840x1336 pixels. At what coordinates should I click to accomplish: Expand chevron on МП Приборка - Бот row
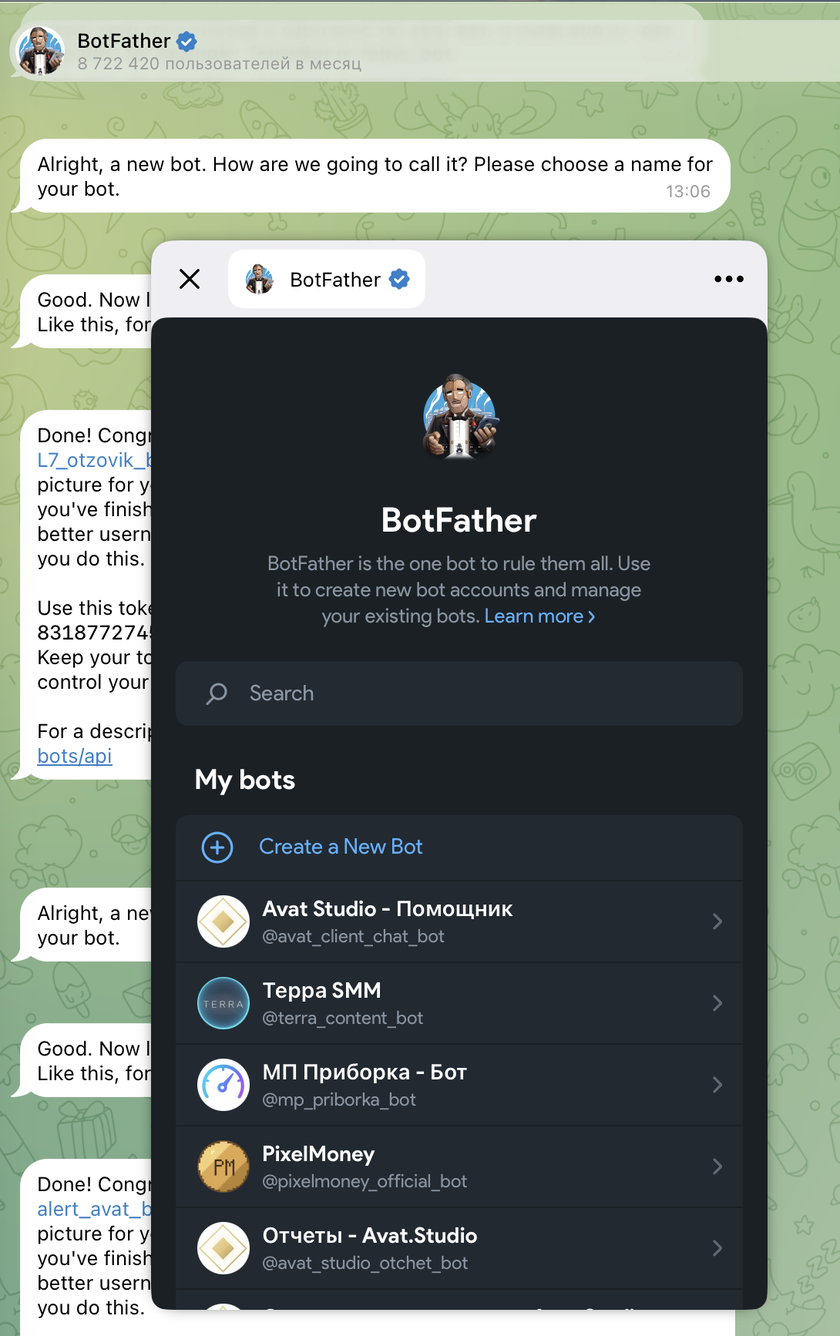(x=717, y=1085)
